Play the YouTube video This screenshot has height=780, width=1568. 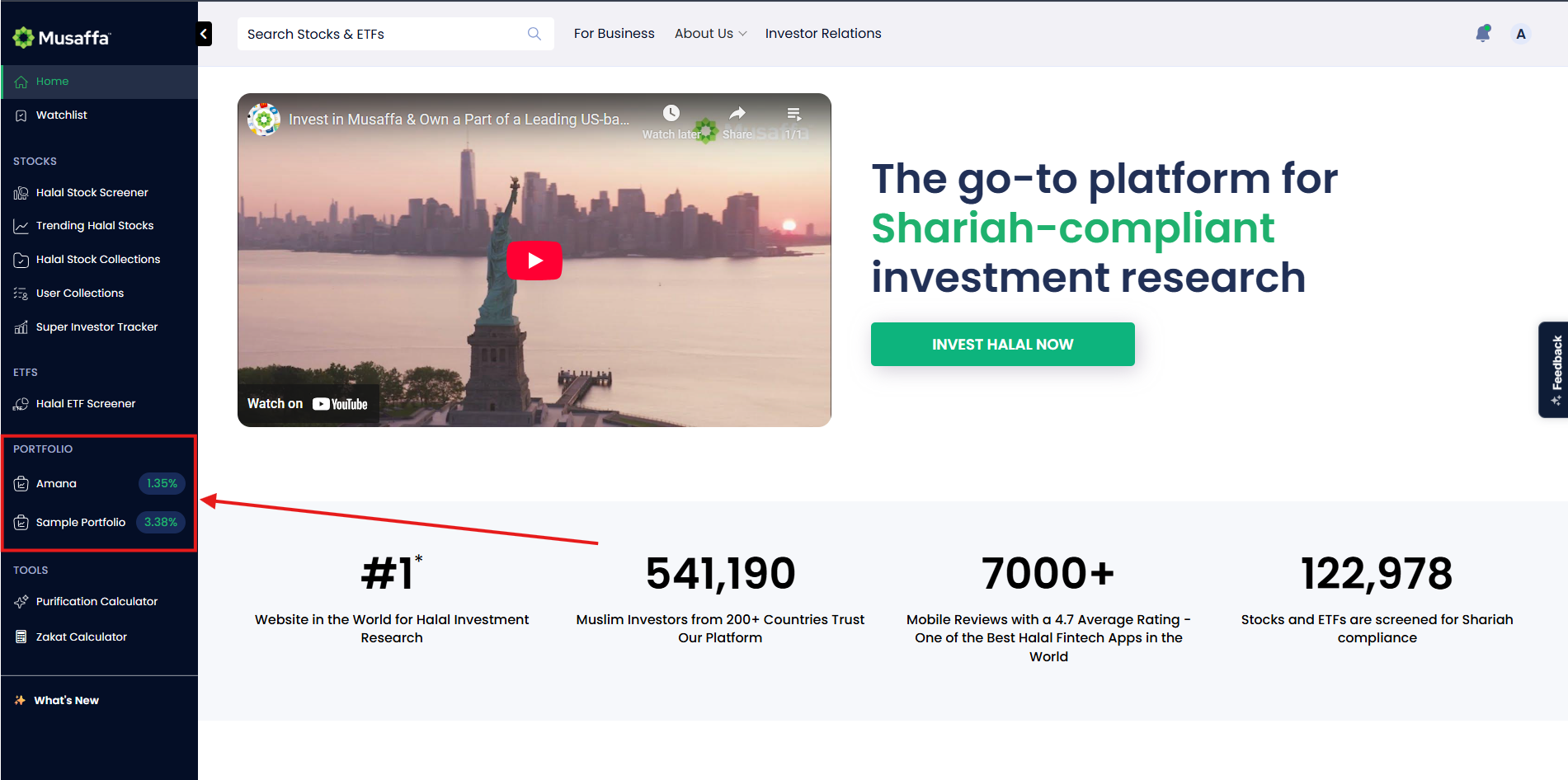(534, 261)
